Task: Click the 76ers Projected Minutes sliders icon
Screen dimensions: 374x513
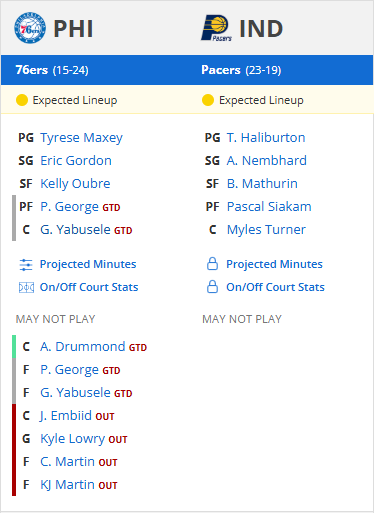Action: [26, 265]
